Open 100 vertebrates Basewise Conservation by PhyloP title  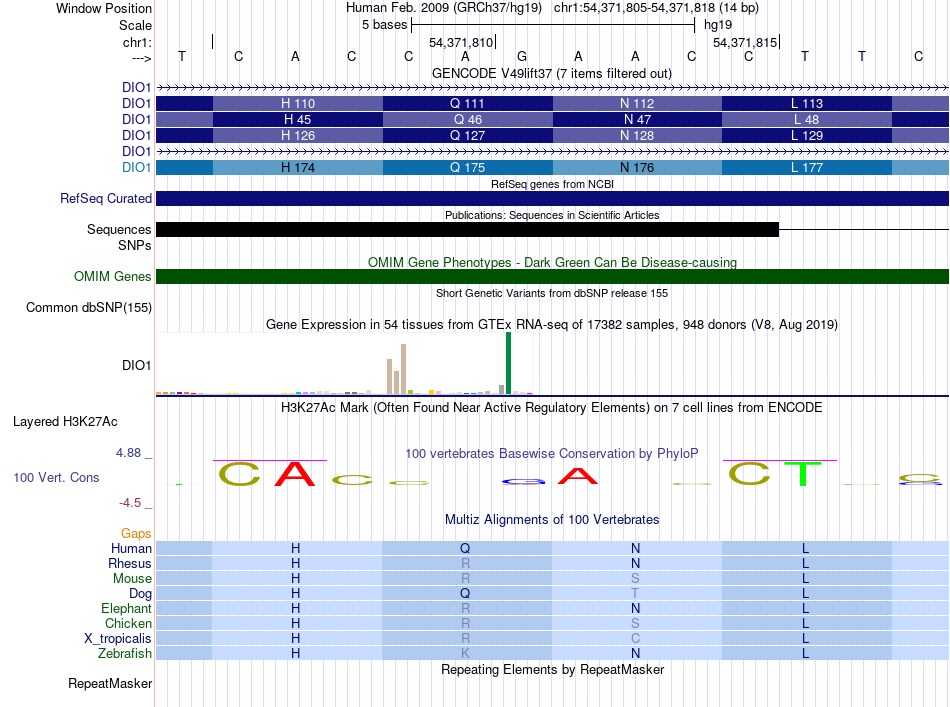tap(551, 454)
